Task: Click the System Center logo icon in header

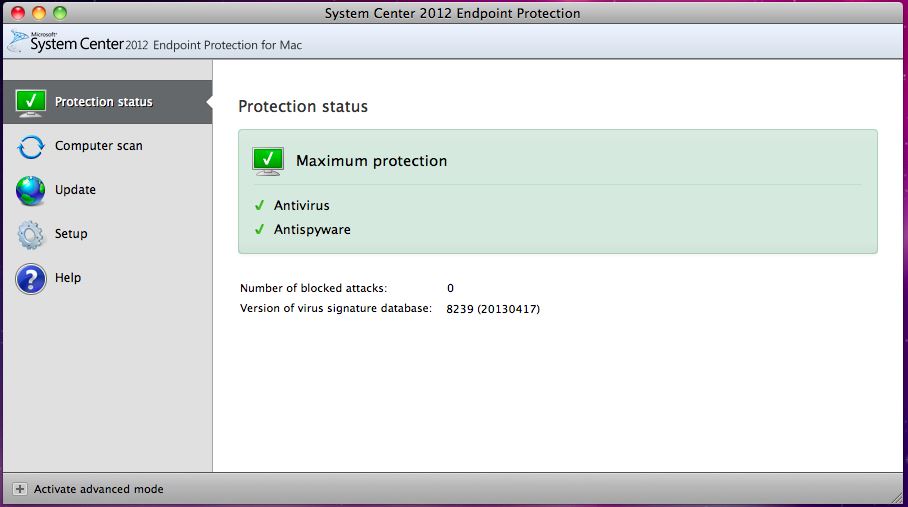Action: click(17, 42)
